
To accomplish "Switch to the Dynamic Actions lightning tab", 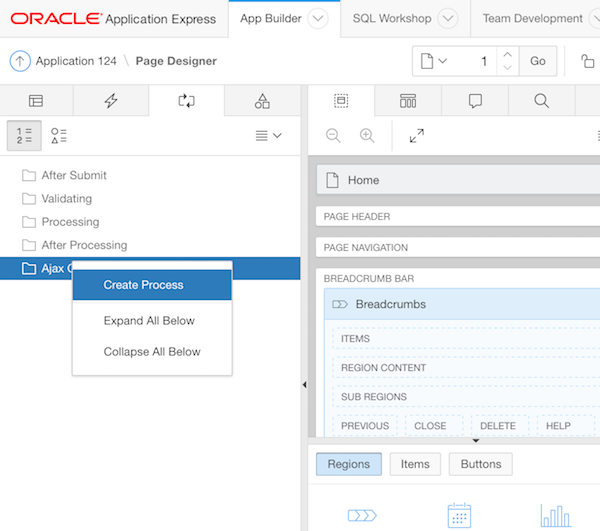I will (111, 101).
